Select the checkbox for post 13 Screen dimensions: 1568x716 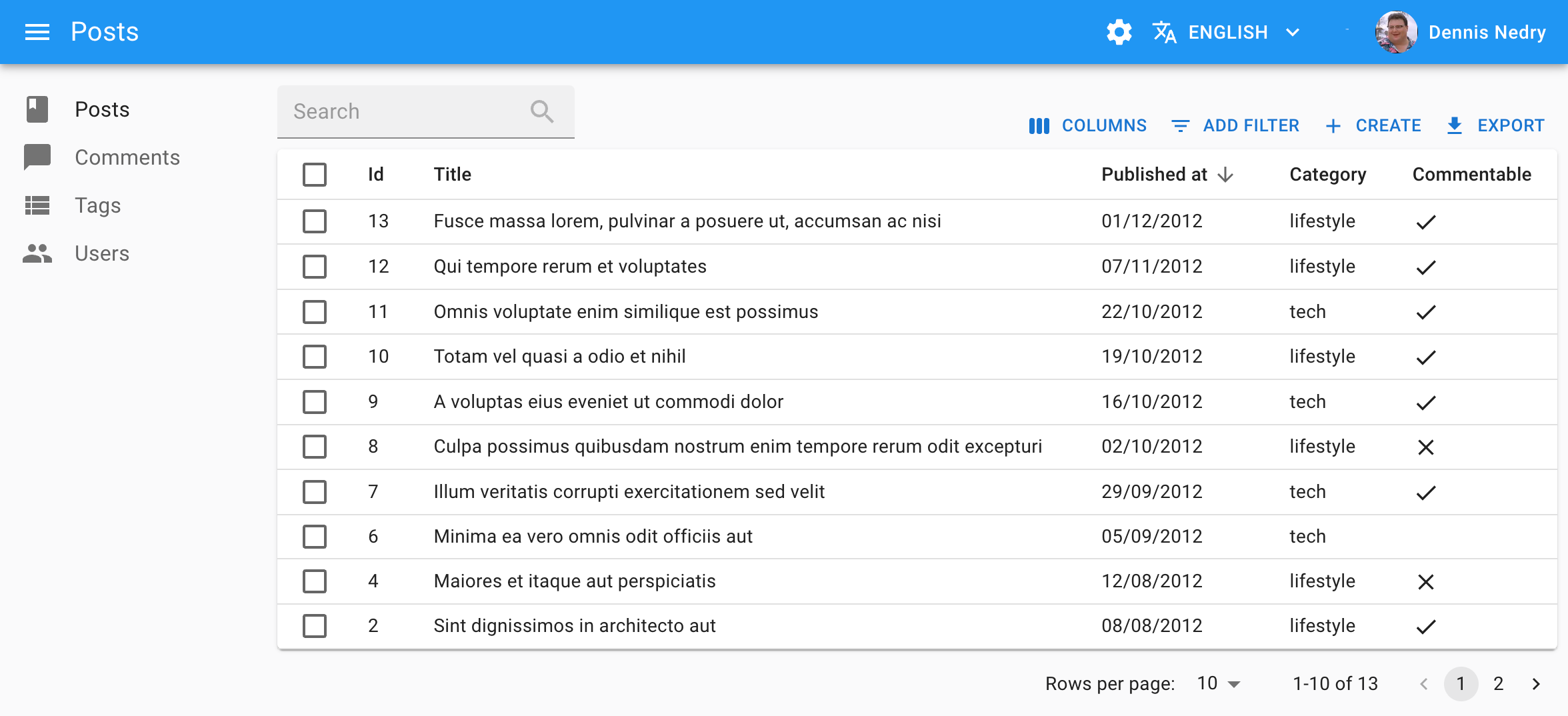tap(314, 221)
